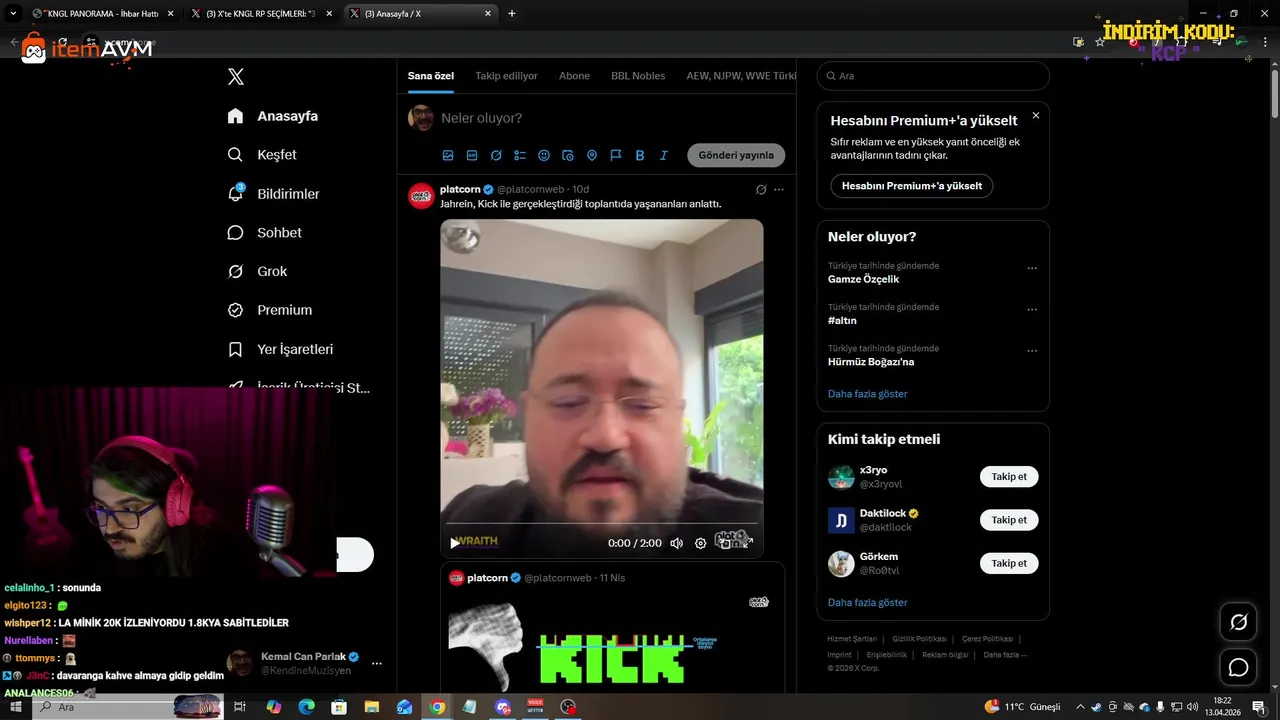Show hidden system tray icons
Screen dimensions: 1280x720
point(1082,707)
